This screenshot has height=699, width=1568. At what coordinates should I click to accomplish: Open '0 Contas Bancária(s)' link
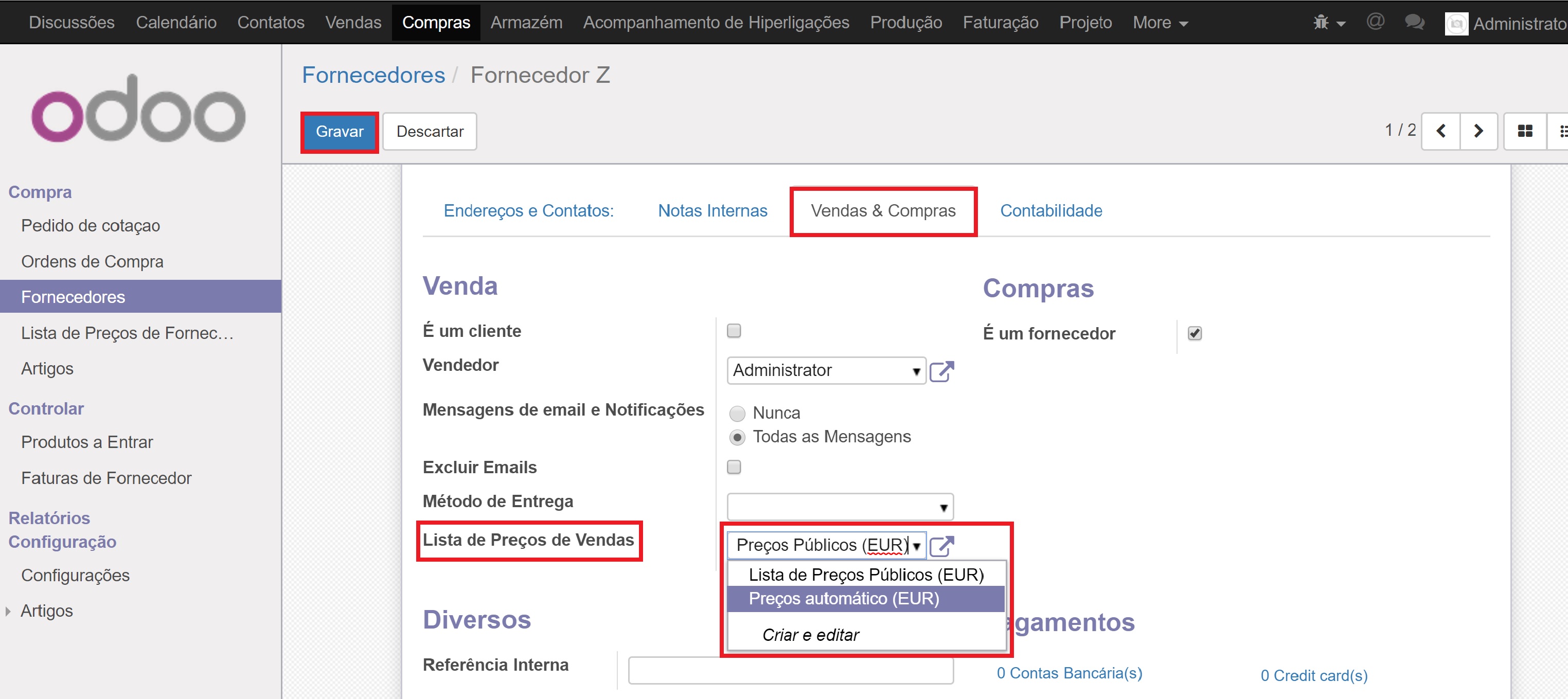(1069, 673)
